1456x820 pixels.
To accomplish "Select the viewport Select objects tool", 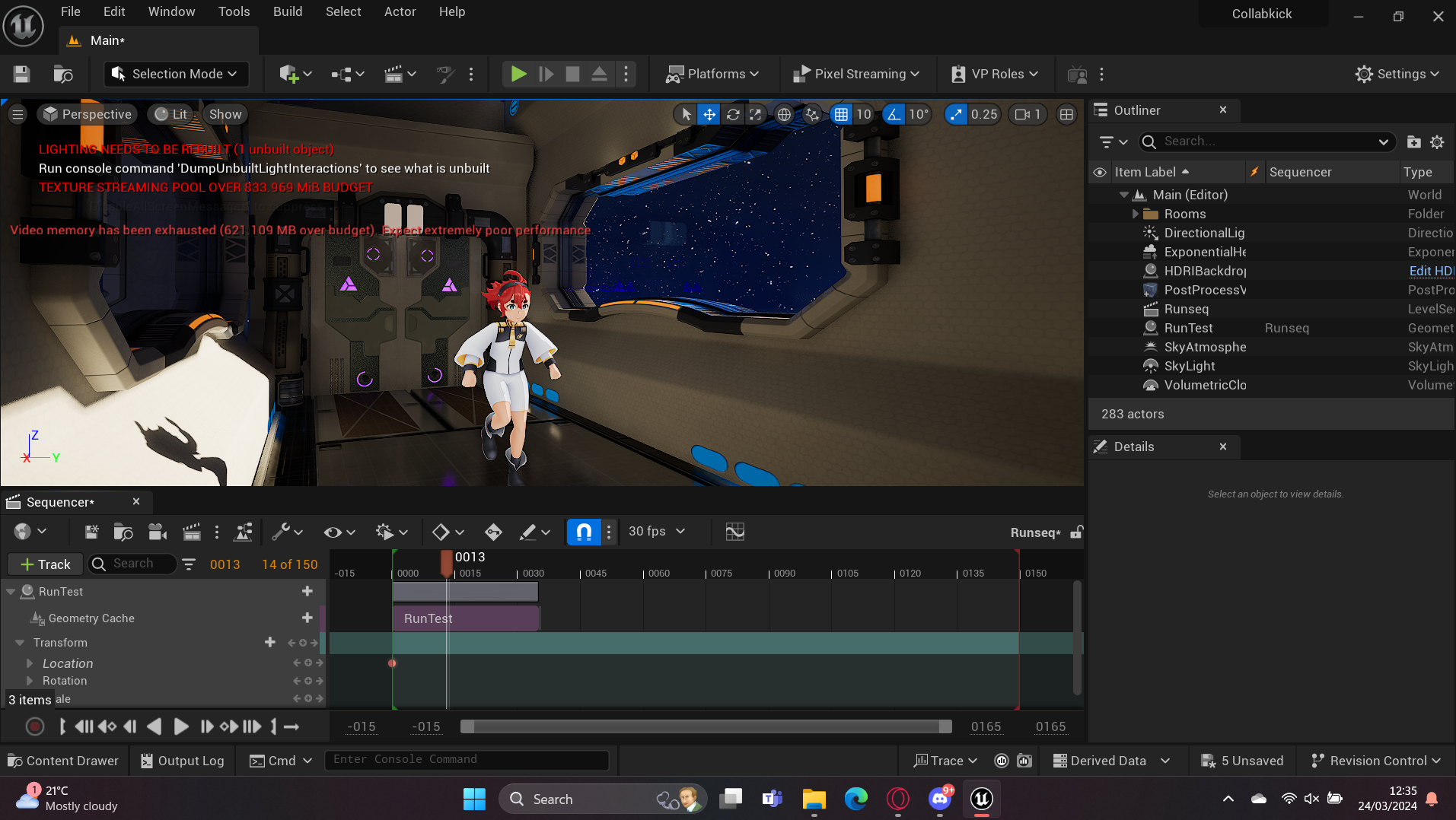I will (687, 114).
